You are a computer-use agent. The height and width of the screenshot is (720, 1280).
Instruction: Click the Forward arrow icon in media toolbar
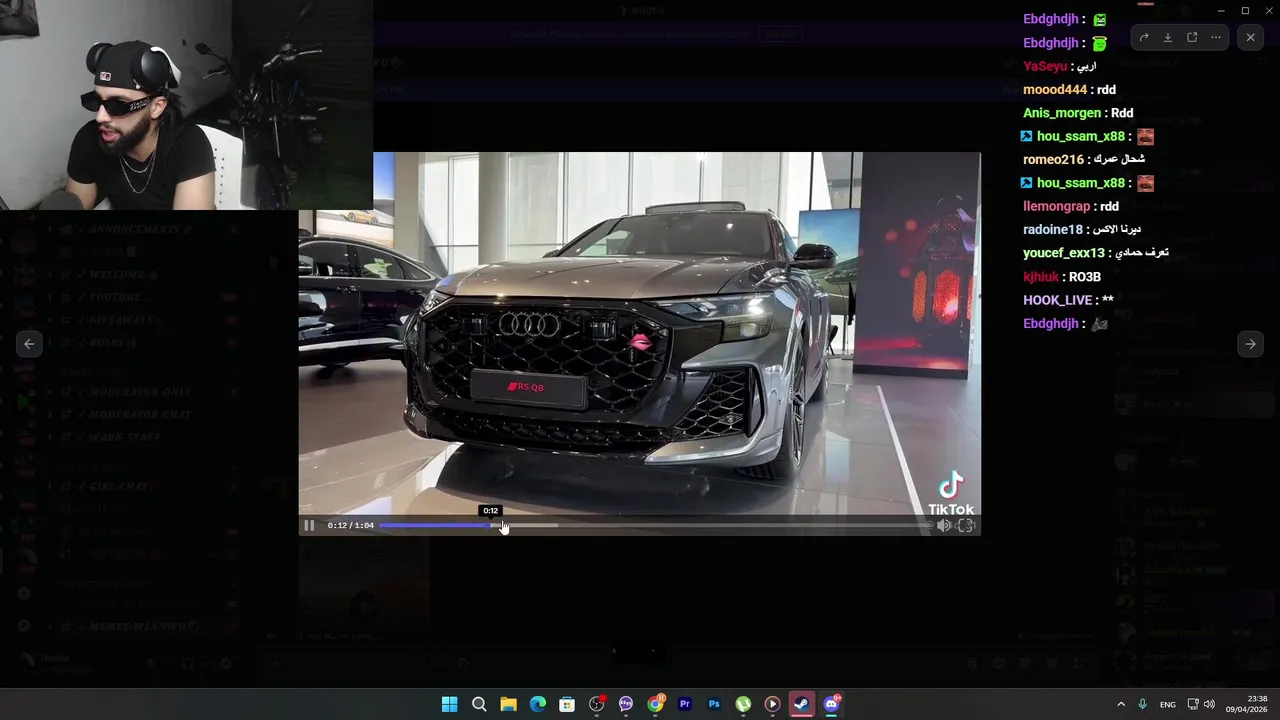(1144, 38)
